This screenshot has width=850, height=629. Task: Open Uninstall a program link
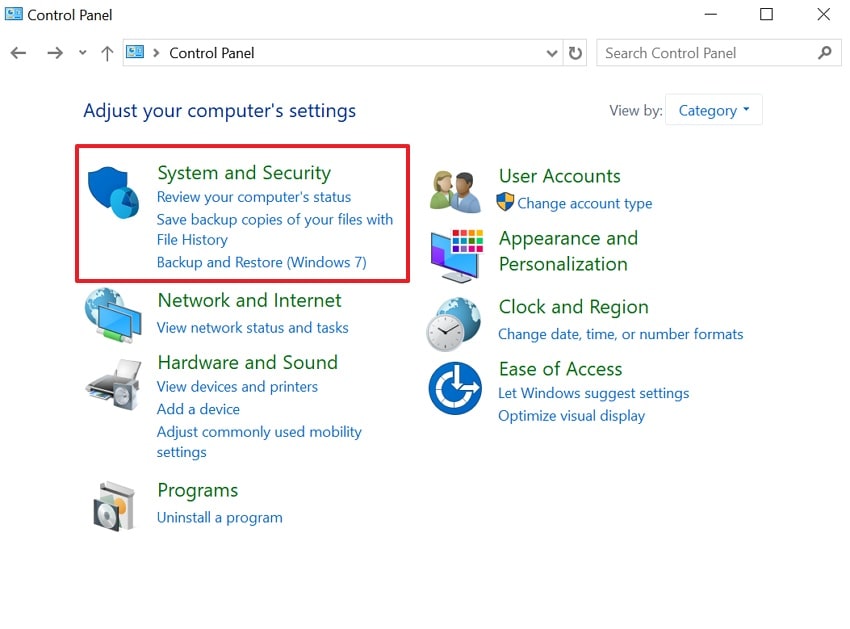click(219, 518)
